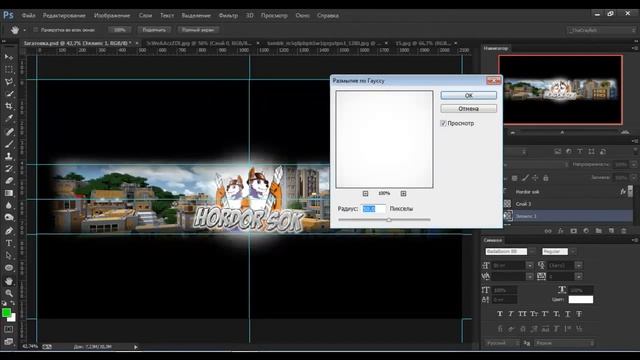Toggle Underline text style
This screenshot has height=360, width=640.
[x=568, y=314]
